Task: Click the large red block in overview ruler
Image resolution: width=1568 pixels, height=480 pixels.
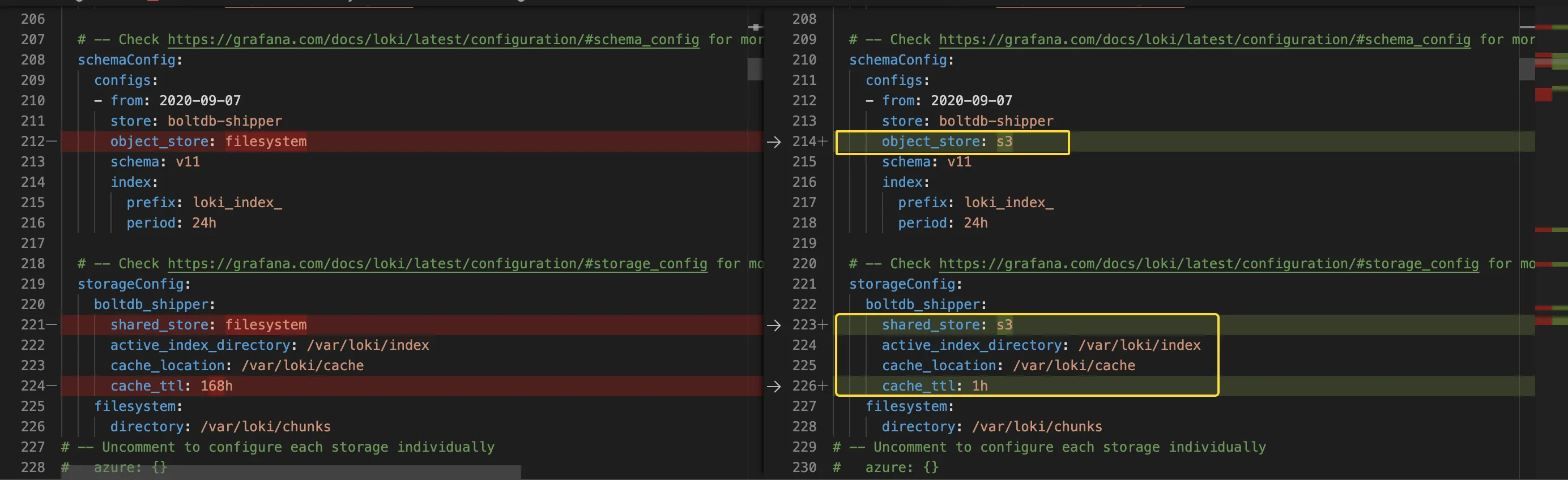Action: point(1543,95)
